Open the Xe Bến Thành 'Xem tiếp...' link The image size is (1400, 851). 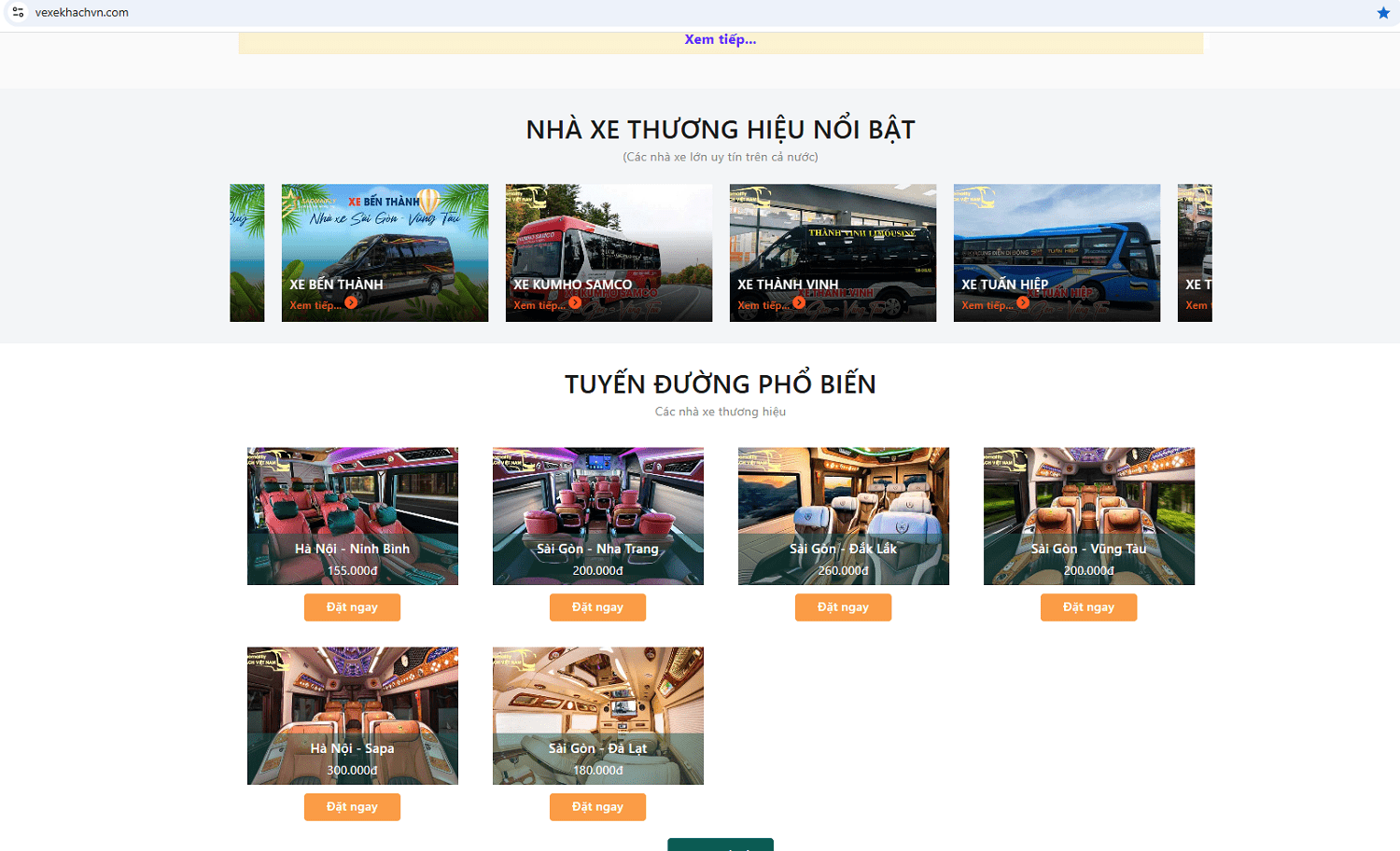point(315,305)
